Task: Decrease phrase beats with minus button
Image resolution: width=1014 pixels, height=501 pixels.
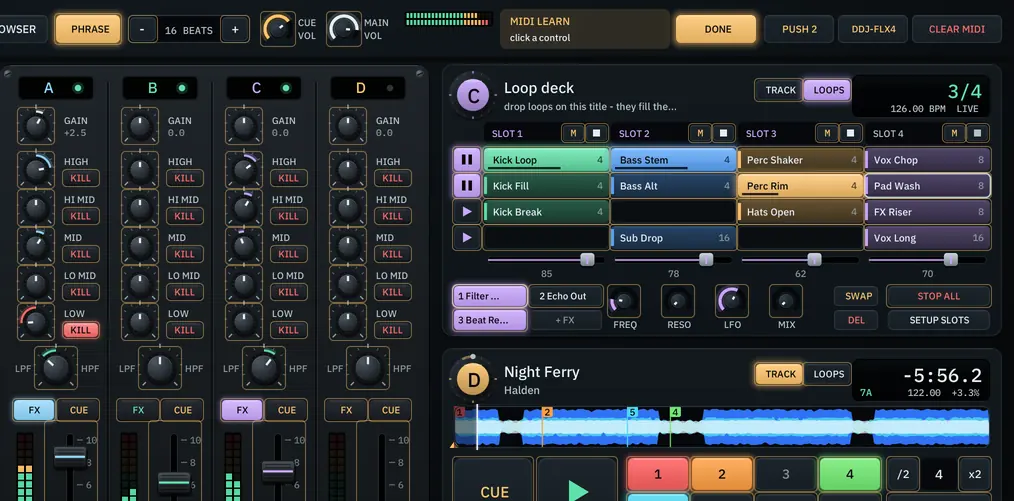Action: pos(143,29)
